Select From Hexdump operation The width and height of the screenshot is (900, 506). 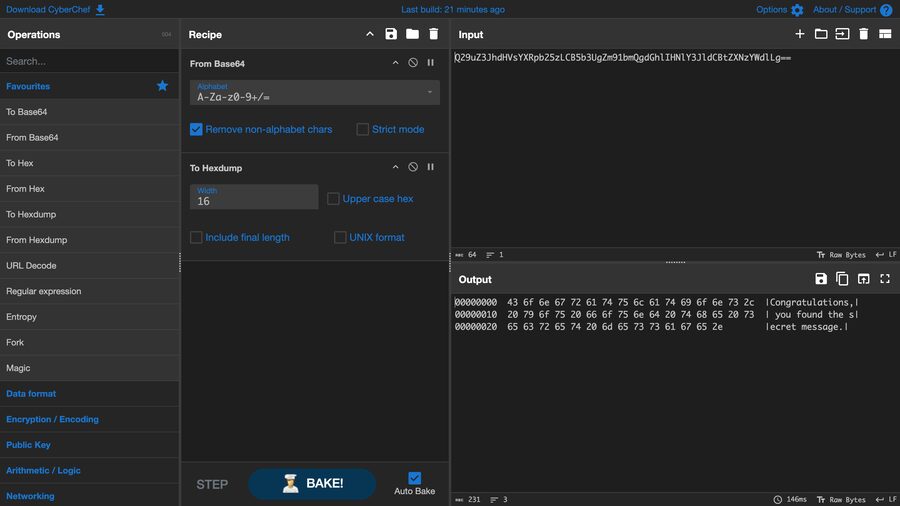[90, 240]
